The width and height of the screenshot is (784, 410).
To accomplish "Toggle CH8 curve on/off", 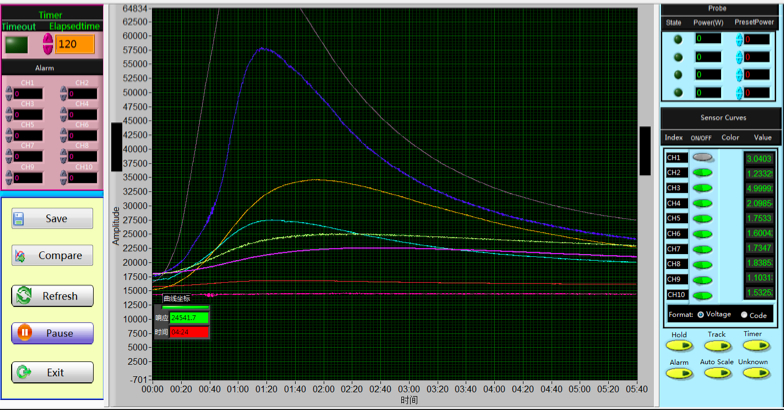I will (x=702, y=264).
